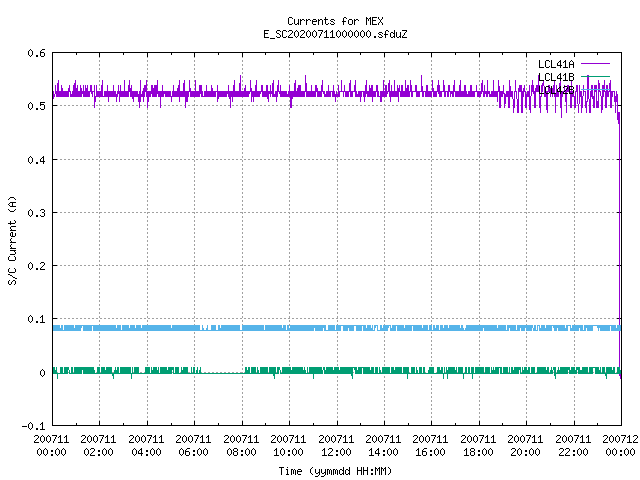Screen dimensions: 640x480
Task: Click the chart title 'Currents for MEX'
Action: 335,21
